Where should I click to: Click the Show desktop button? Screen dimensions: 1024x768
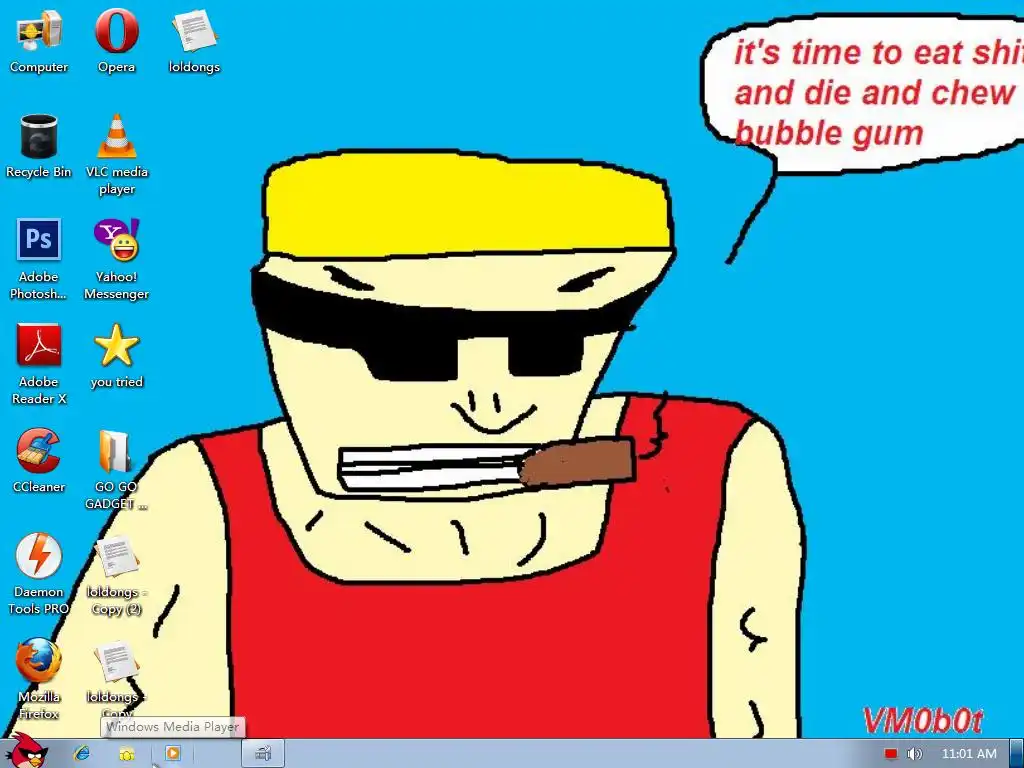tap(1017, 754)
